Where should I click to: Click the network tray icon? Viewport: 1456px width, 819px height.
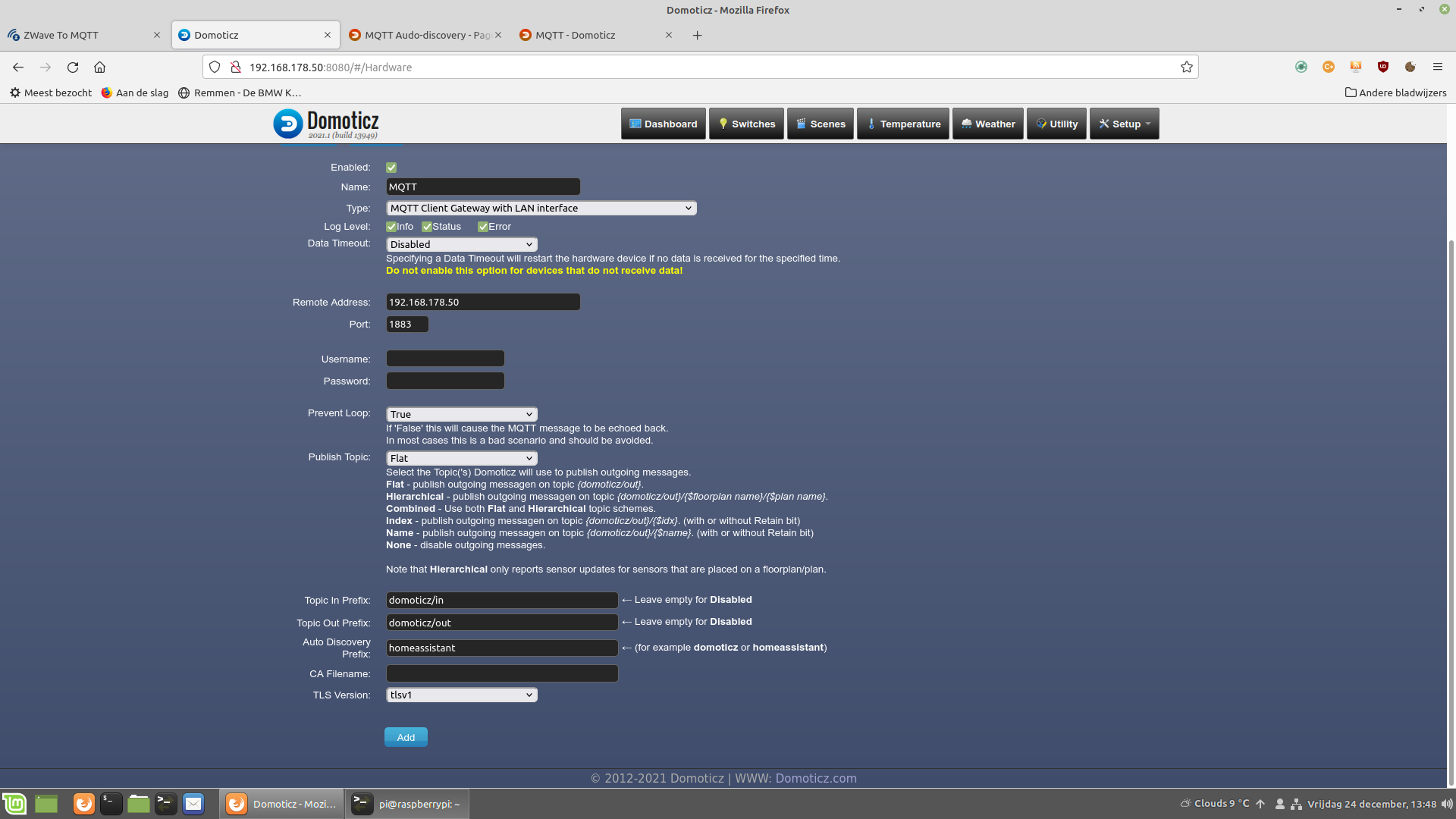[1297, 804]
